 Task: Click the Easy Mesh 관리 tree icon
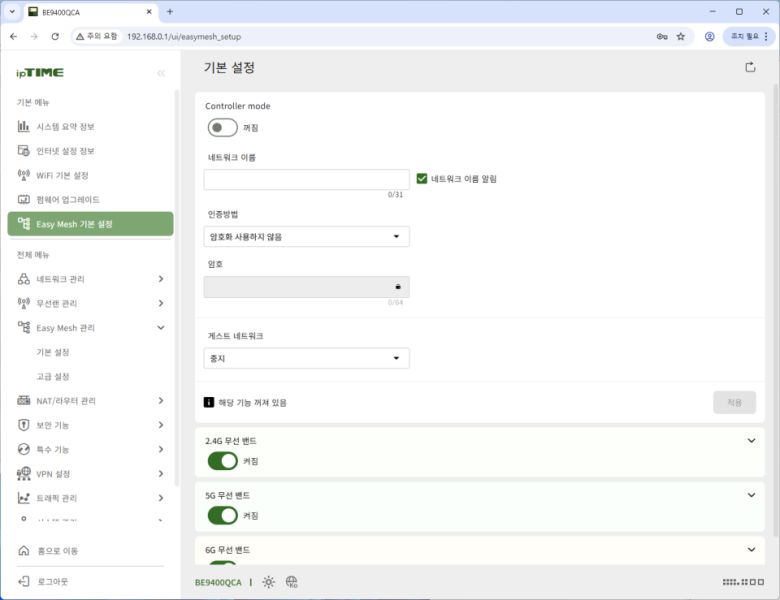coord(23,327)
